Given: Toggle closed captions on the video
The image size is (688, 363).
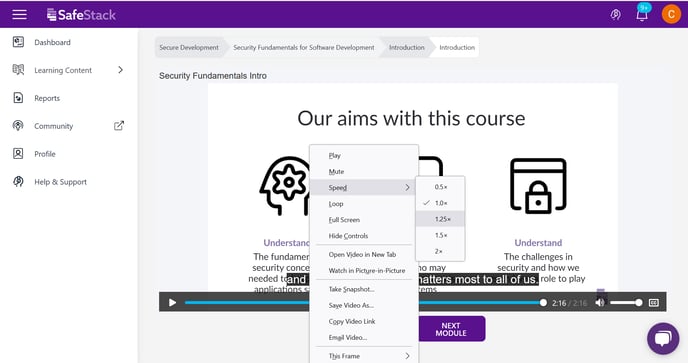Looking at the screenshot, I should click(x=654, y=303).
